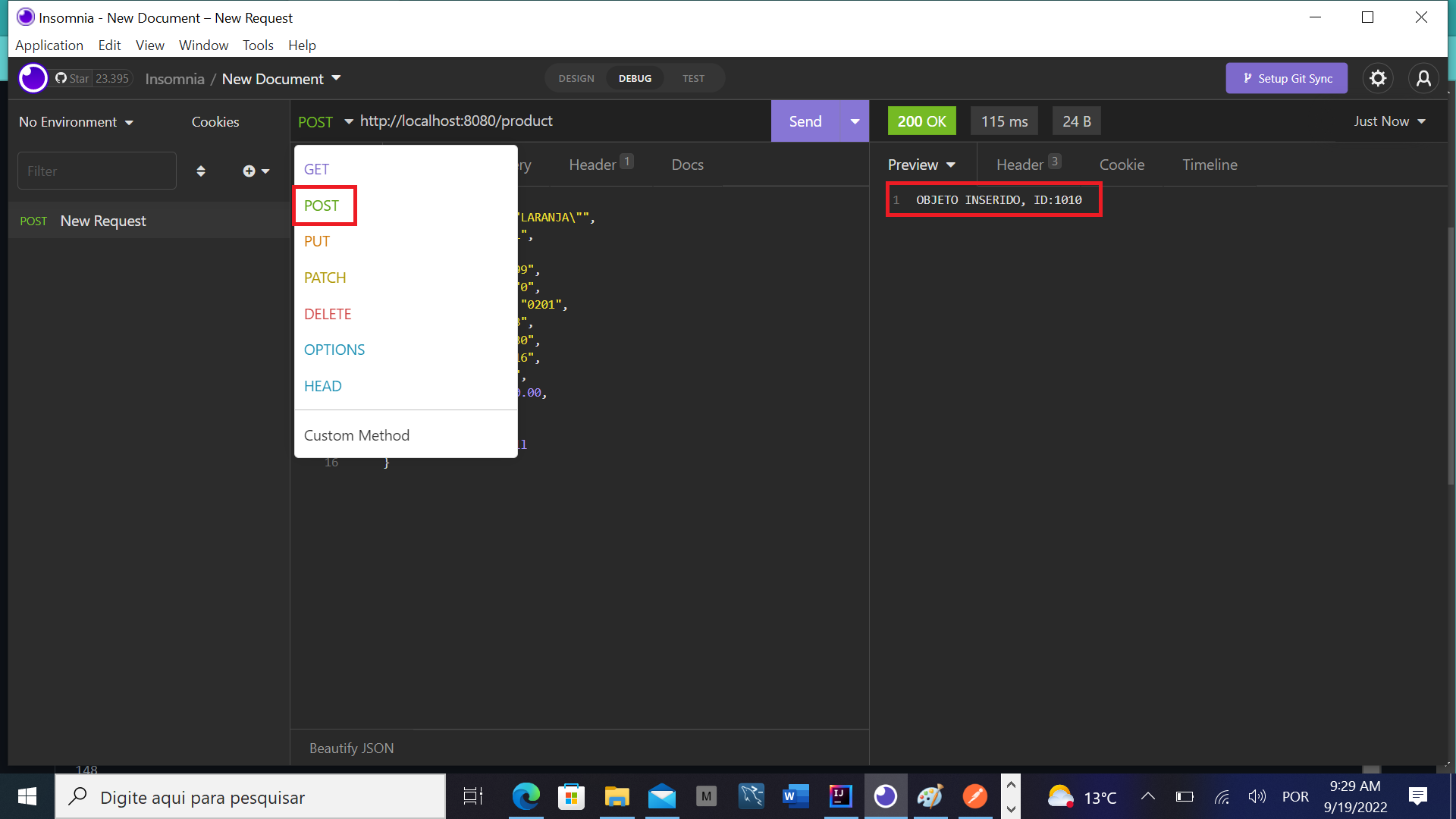Select PUT from the method list
Image resolution: width=1456 pixels, height=819 pixels.
(x=316, y=241)
